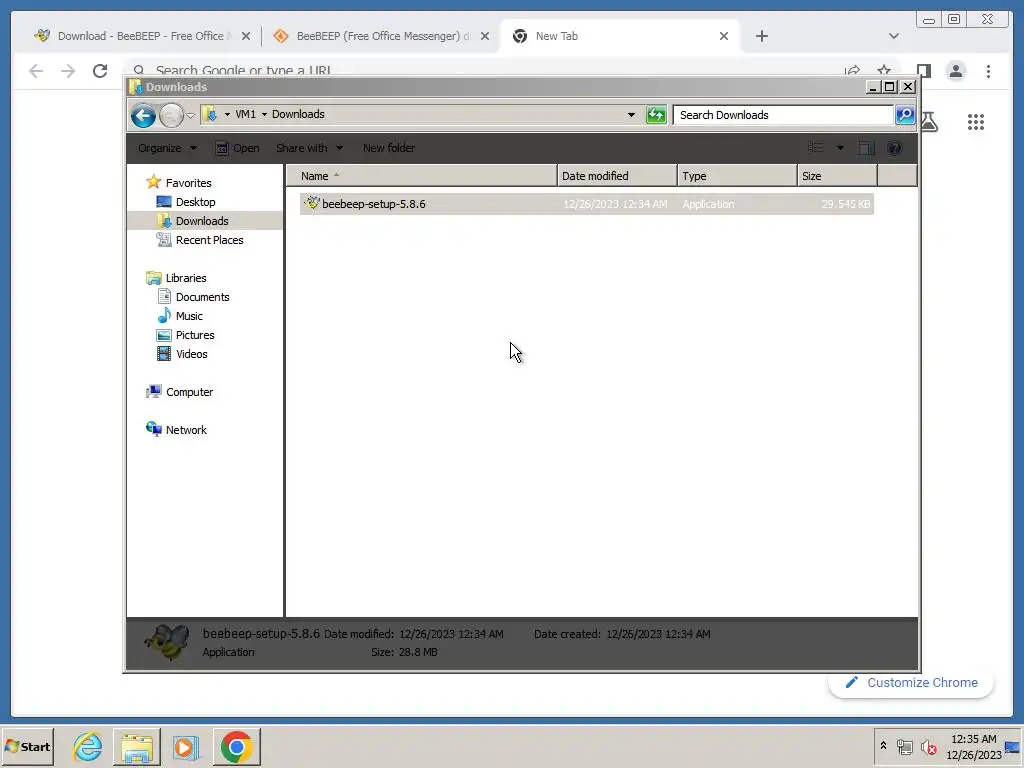Close the Download - BeeBEEP tab
This screenshot has width=1024, height=768.
246,36
